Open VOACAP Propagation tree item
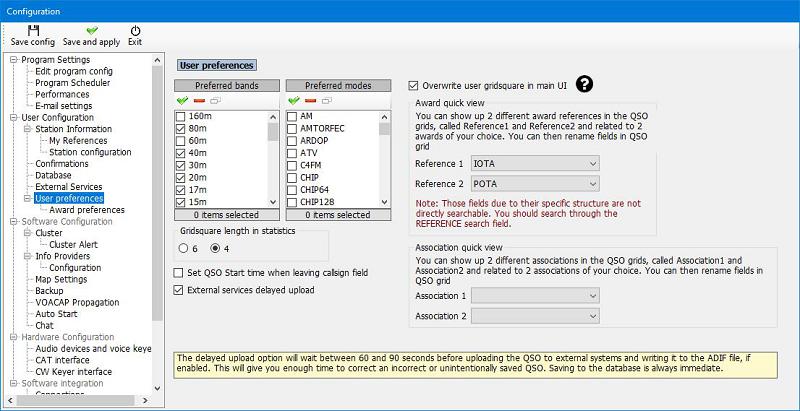 [x=77, y=302]
